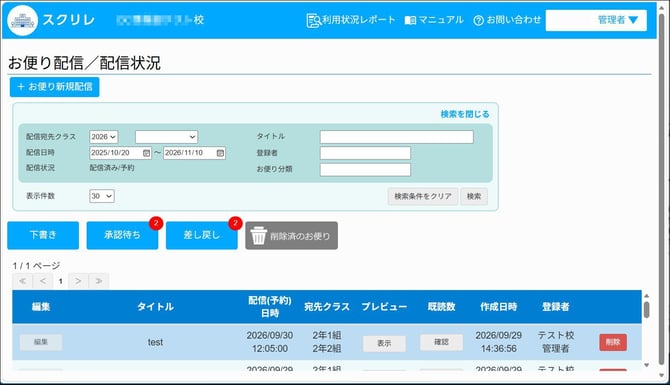The image size is (670, 385).
Task: Go to previous page arrow
Action: tap(43, 281)
